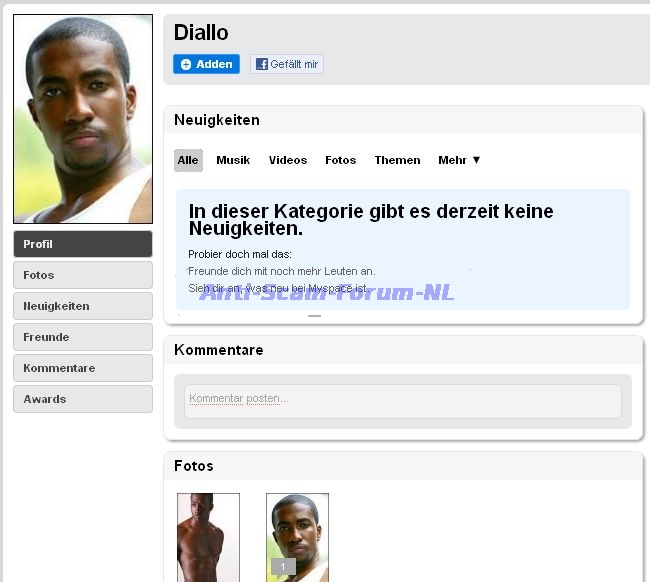Switch to the Musik filter tab
The height and width of the screenshot is (582, 650).
(x=233, y=160)
